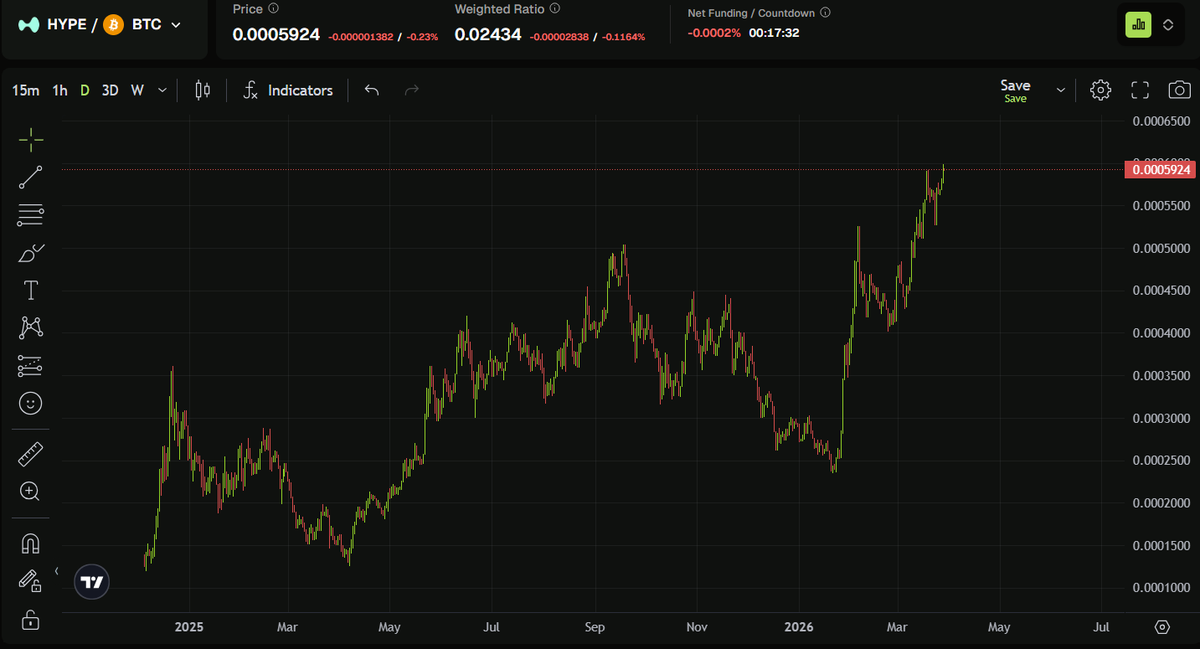Click the 0.0006500 price axis label
1200x649 pixels.
coord(1160,122)
